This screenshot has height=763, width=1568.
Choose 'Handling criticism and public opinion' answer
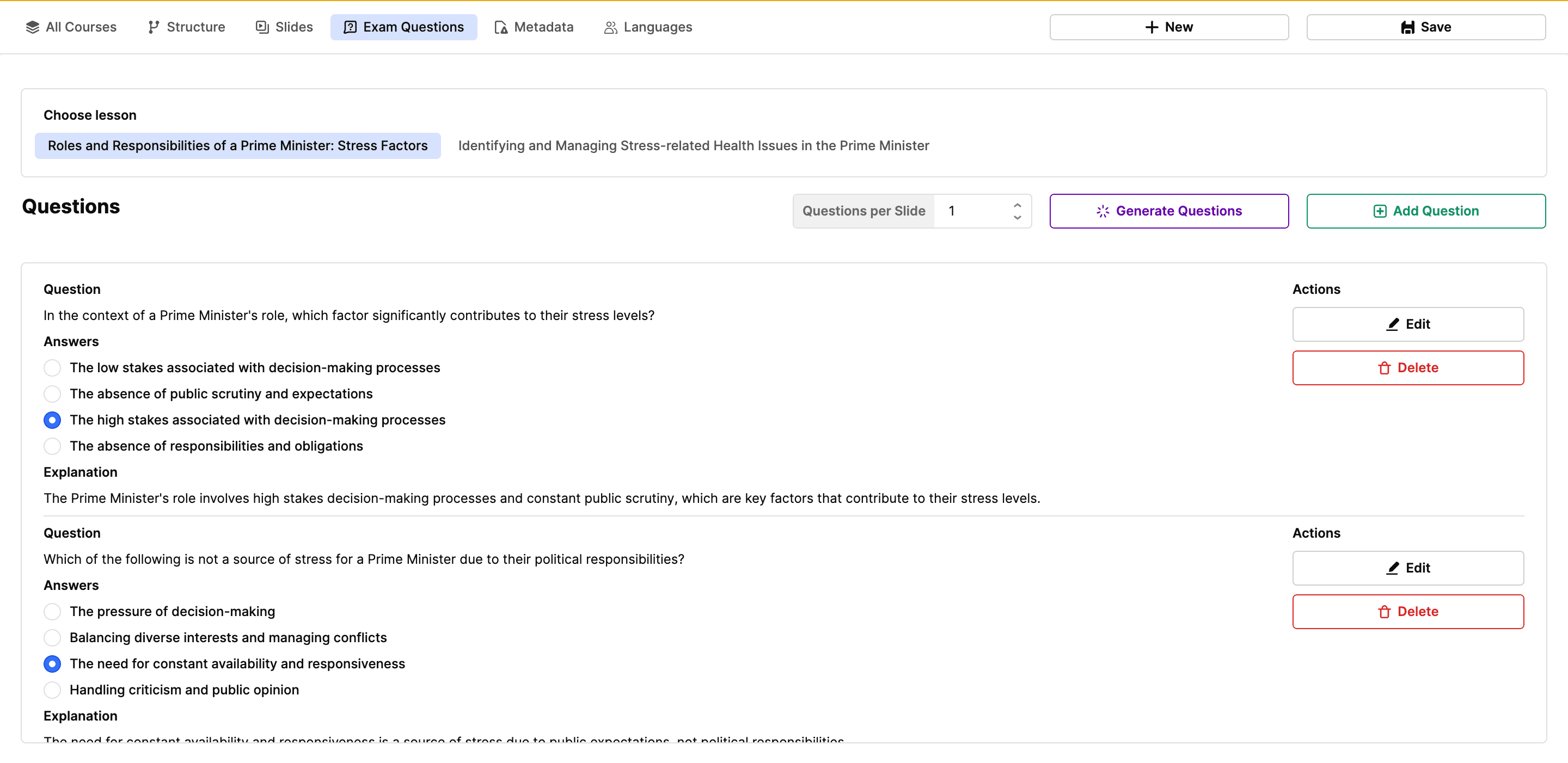click(x=52, y=690)
